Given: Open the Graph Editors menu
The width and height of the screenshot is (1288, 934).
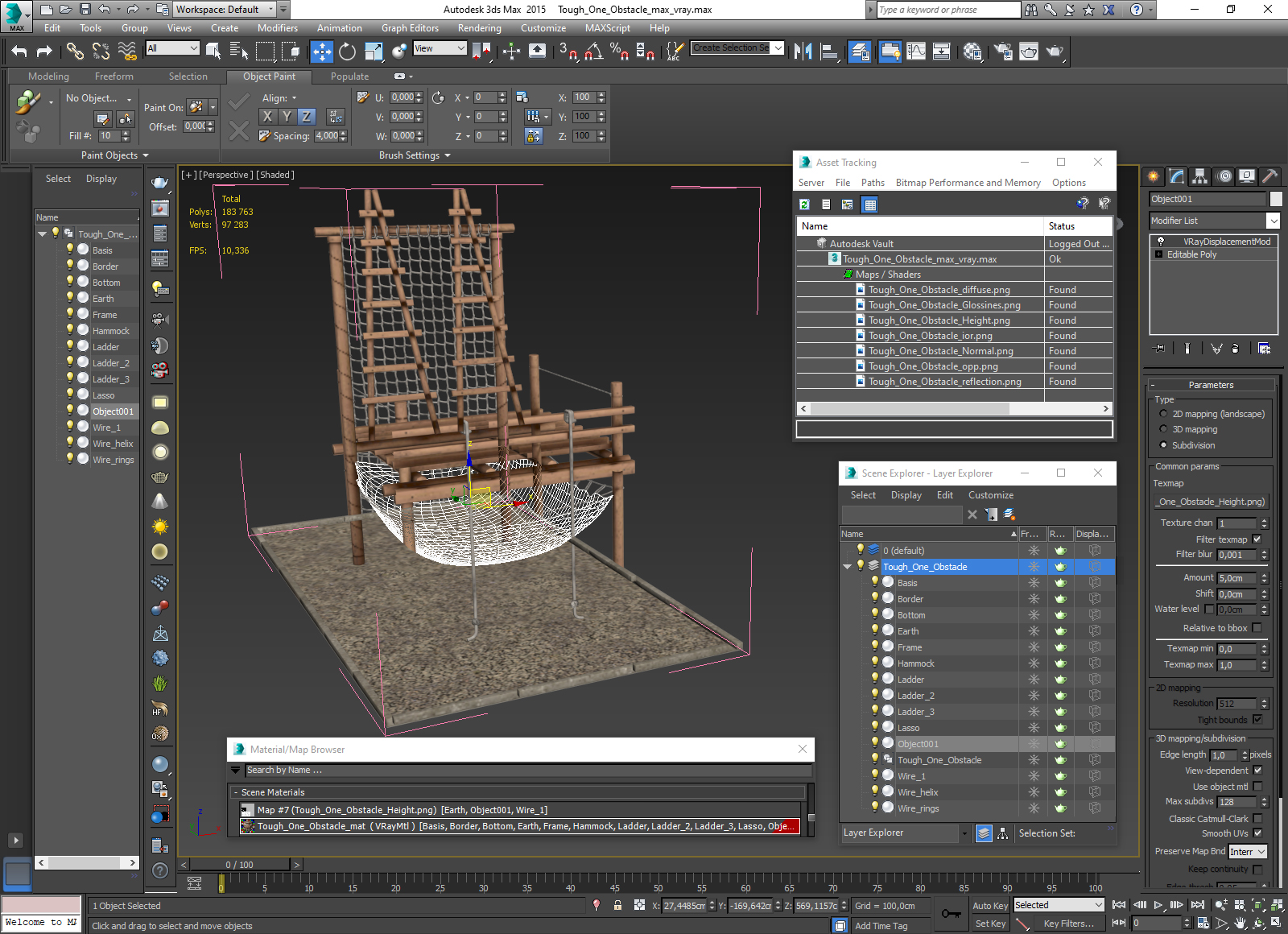Looking at the screenshot, I should [410, 28].
